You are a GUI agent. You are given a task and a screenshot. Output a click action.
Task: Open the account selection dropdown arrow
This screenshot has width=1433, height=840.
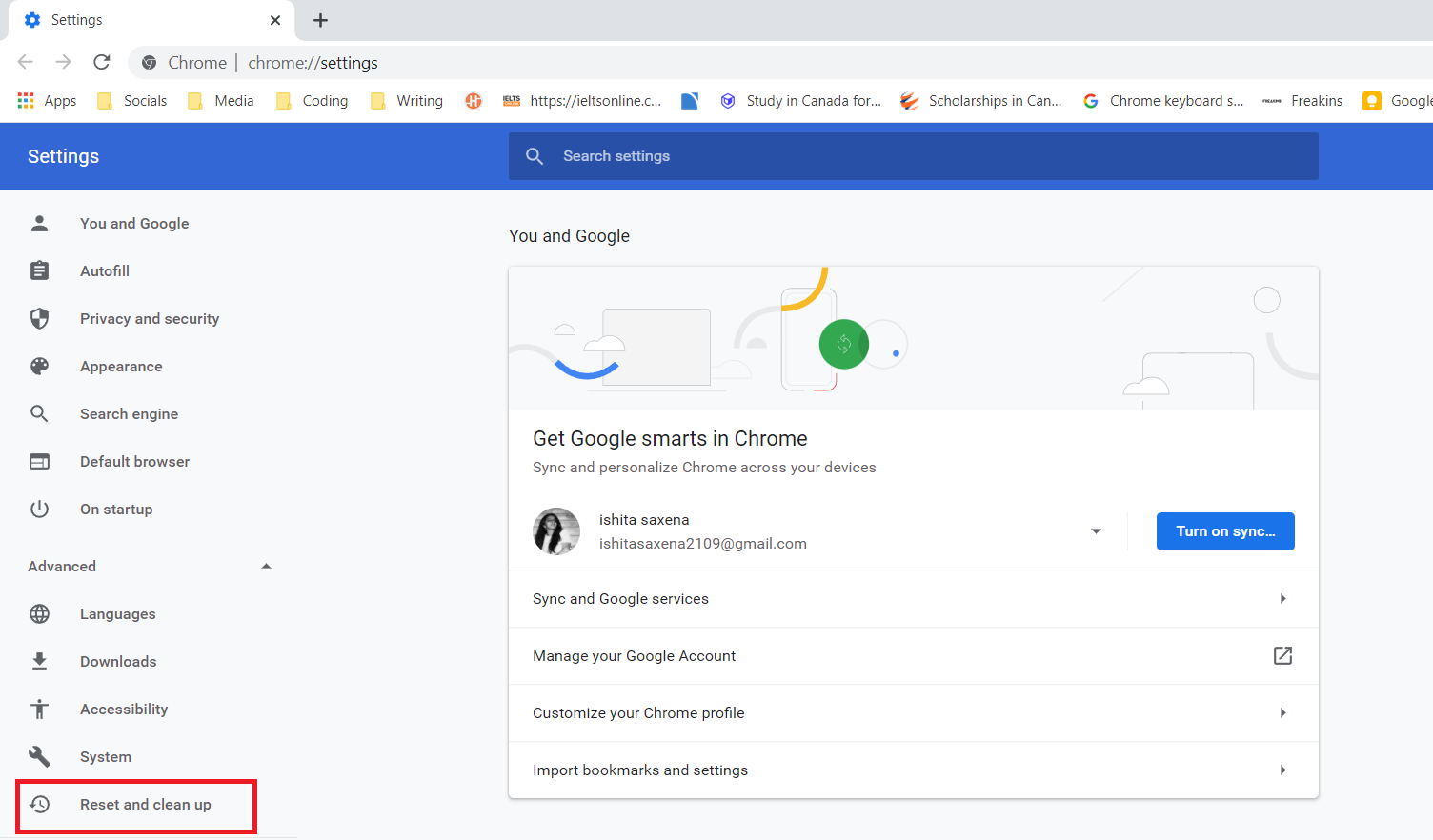(x=1096, y=531)
